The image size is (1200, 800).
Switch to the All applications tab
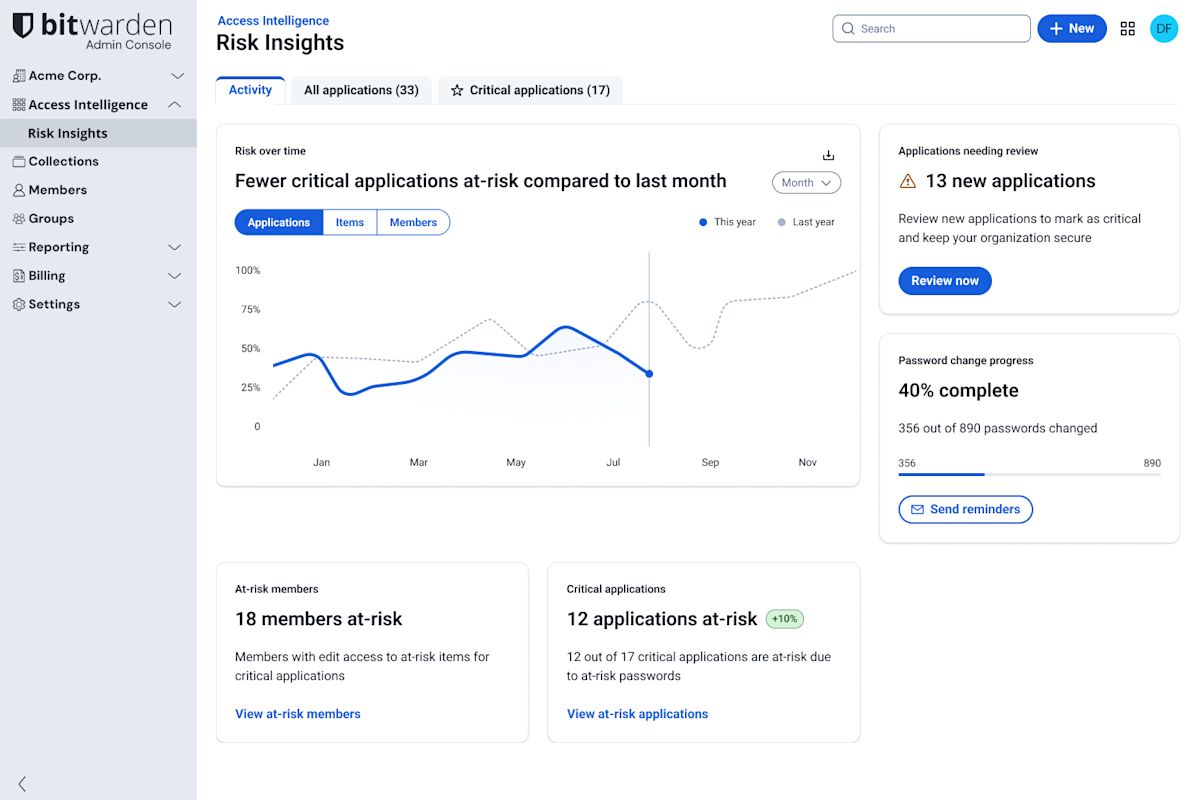(361, 90)
